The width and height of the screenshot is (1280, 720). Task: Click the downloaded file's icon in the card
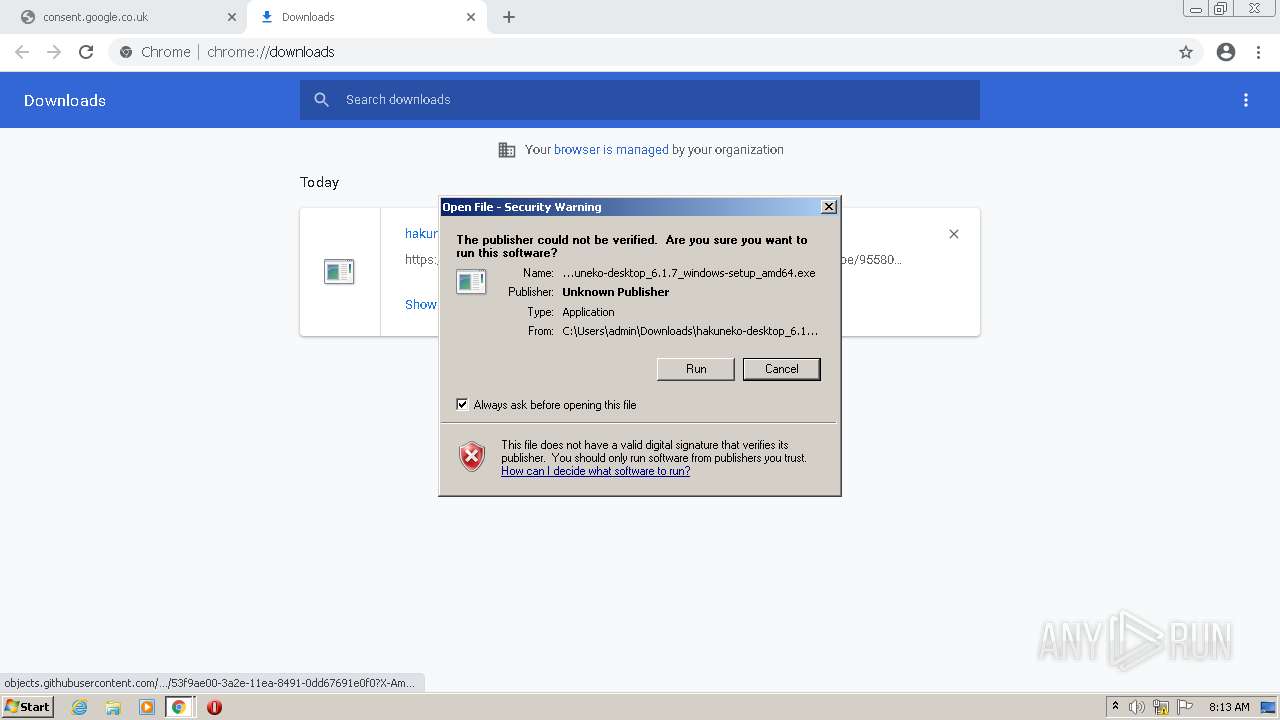click(339, 271)
